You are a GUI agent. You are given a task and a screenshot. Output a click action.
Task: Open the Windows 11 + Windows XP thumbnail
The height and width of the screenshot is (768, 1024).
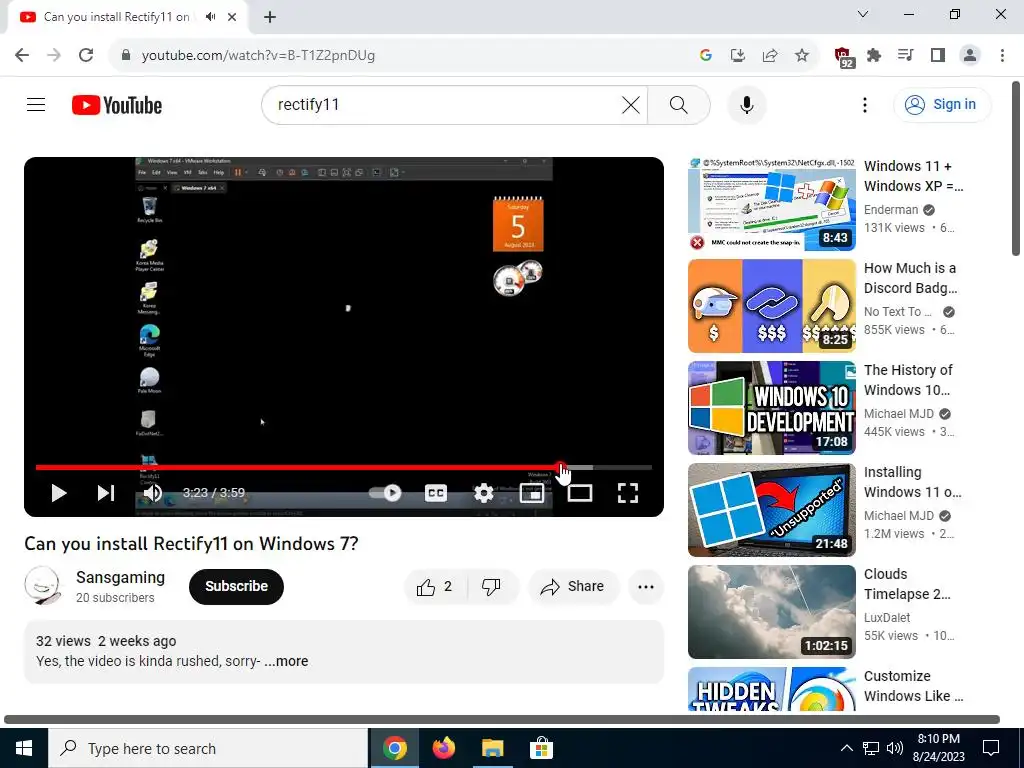(772, 204)
